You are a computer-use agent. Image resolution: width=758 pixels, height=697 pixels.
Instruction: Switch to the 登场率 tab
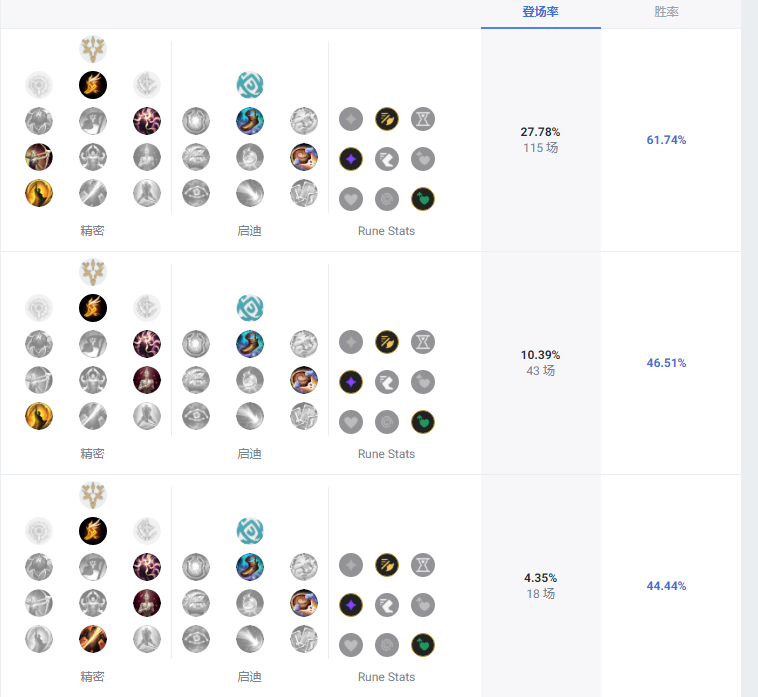pos(540,12)
